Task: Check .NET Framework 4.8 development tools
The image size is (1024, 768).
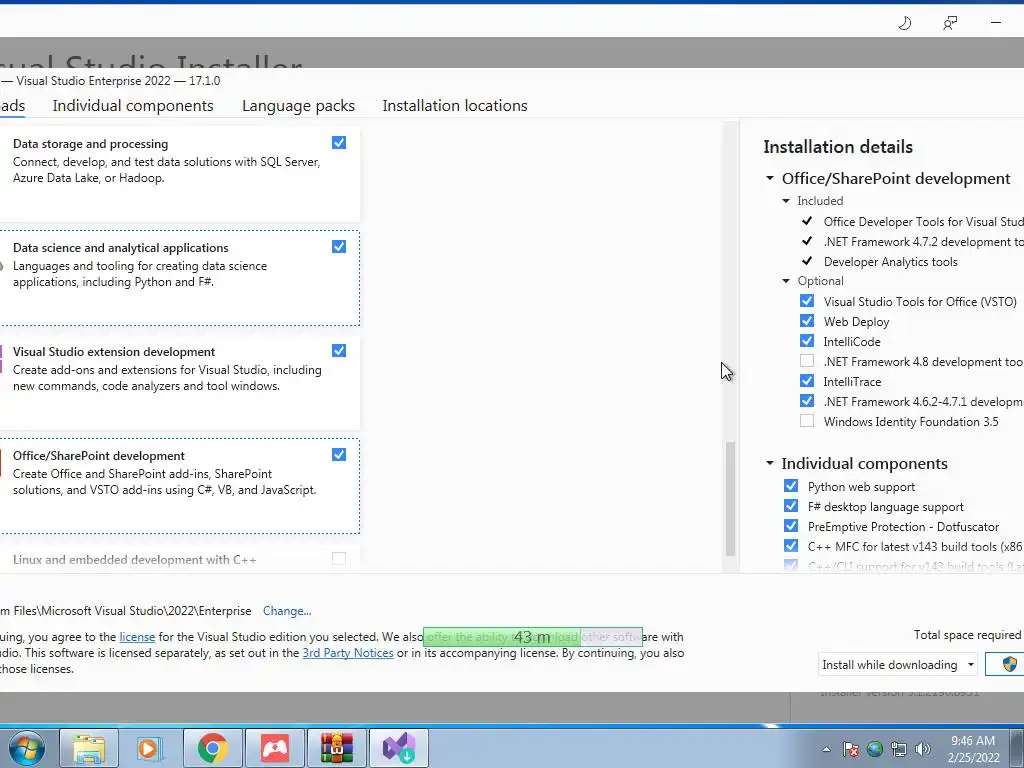Action: pos(807,361)
